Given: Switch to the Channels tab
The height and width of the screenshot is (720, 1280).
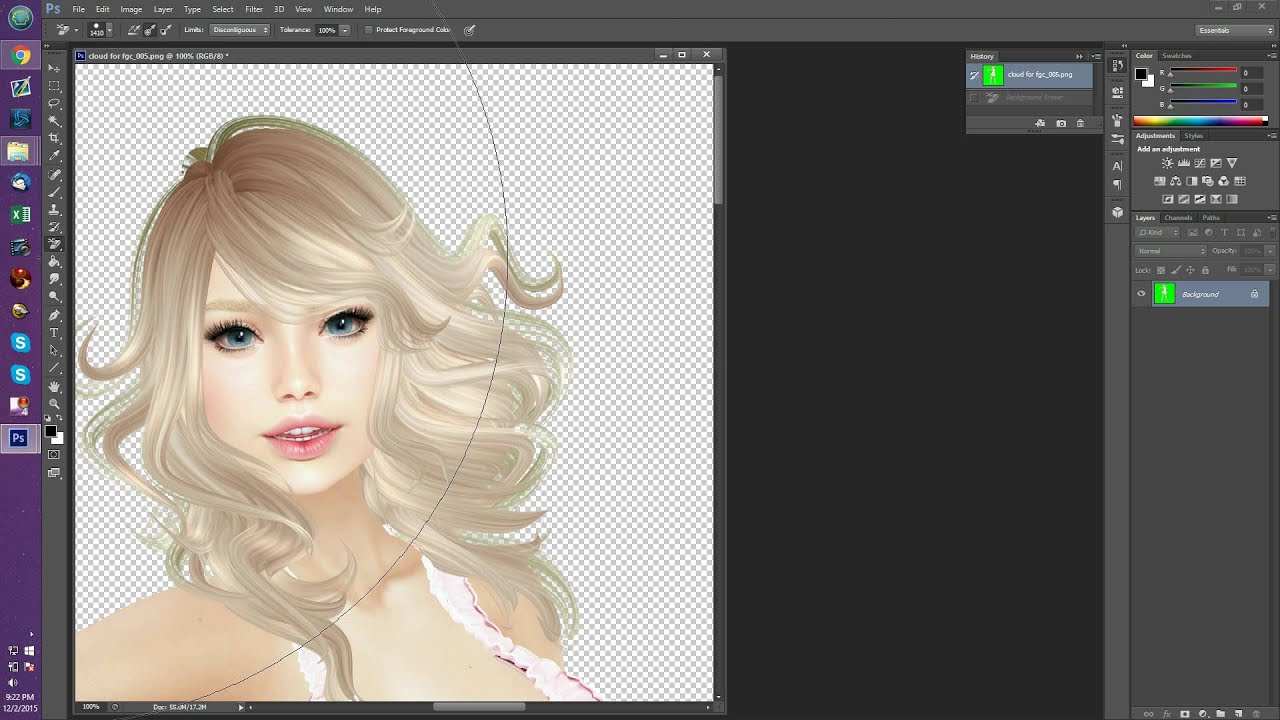Looking at the screenshot, I should tap(1178, 218).
